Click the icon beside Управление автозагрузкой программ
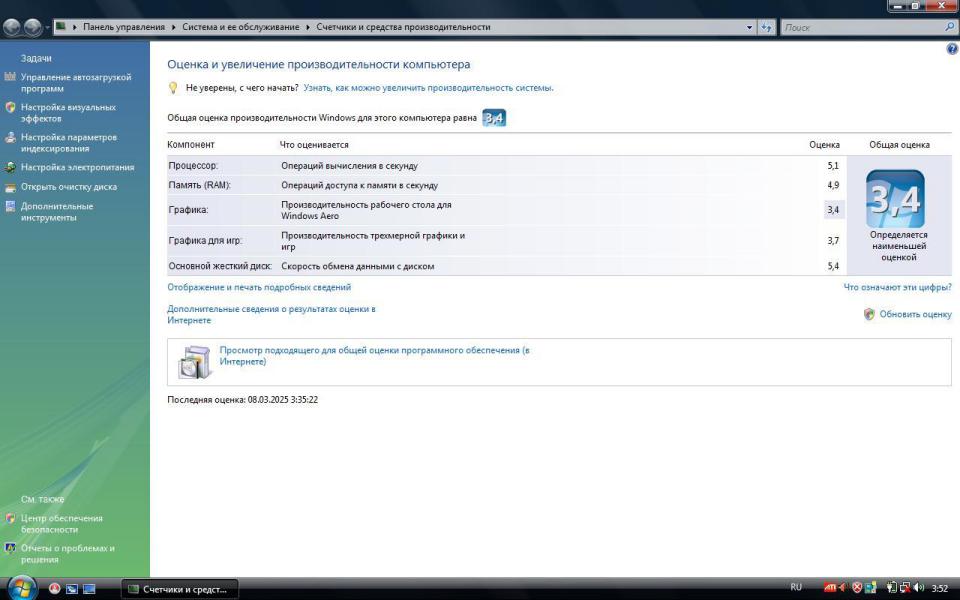 pyautogui.click(x=10, y=77)
